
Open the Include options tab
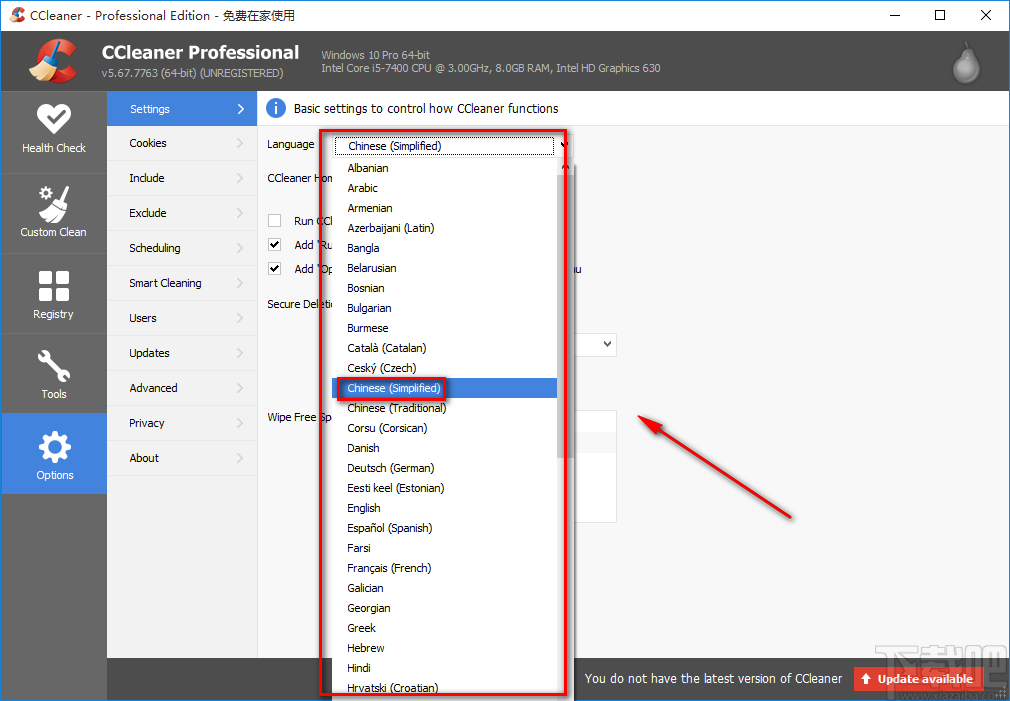182,178
